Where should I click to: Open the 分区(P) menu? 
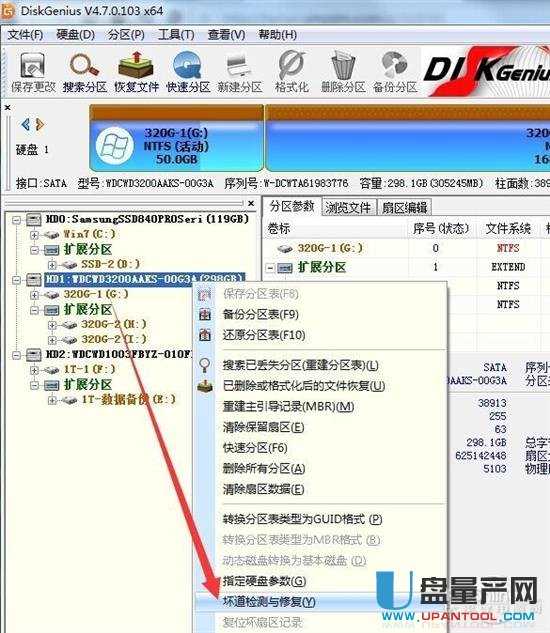coord(126,35)
